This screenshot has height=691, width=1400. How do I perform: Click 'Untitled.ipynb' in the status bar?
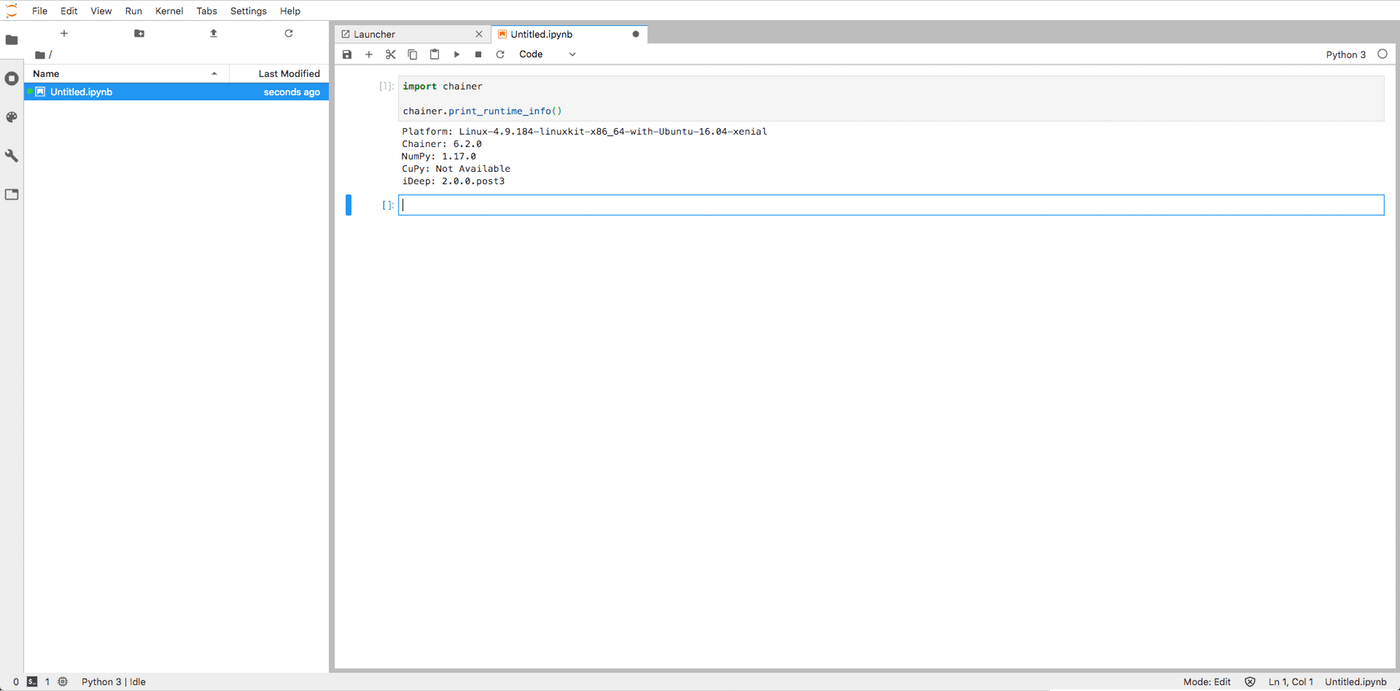1355,682
